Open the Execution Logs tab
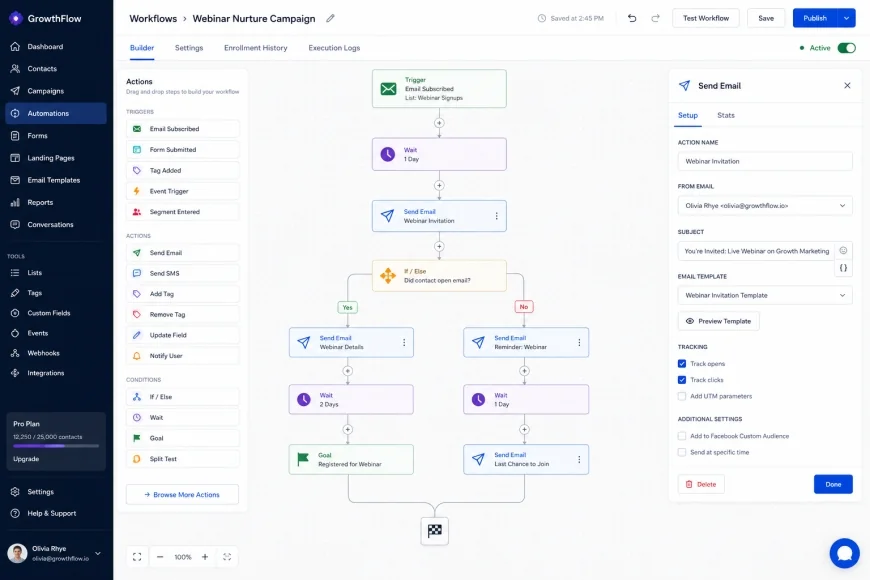870x580 pixels. (x=334, y=48)
